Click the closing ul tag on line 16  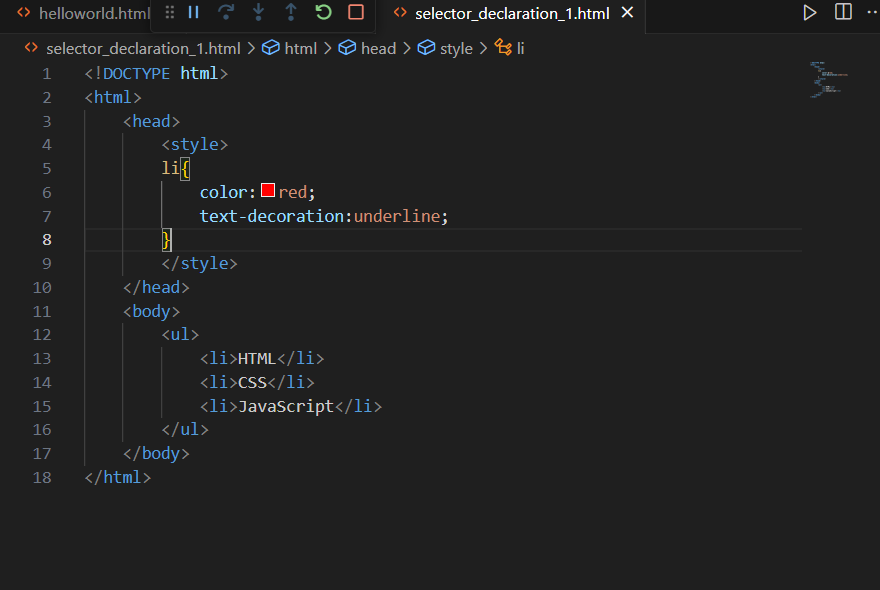[x=185, y=430]
